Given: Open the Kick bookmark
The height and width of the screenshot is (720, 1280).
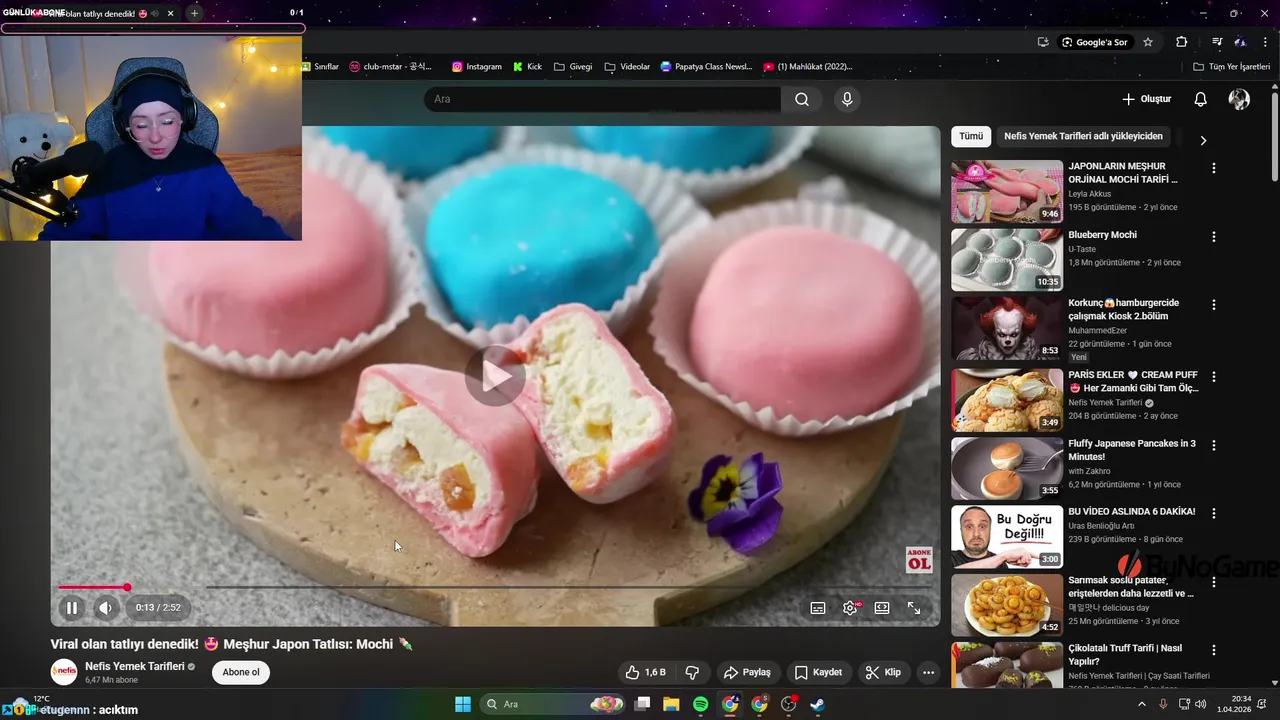Looking at the screenshot, I should [x=527, y=67].
